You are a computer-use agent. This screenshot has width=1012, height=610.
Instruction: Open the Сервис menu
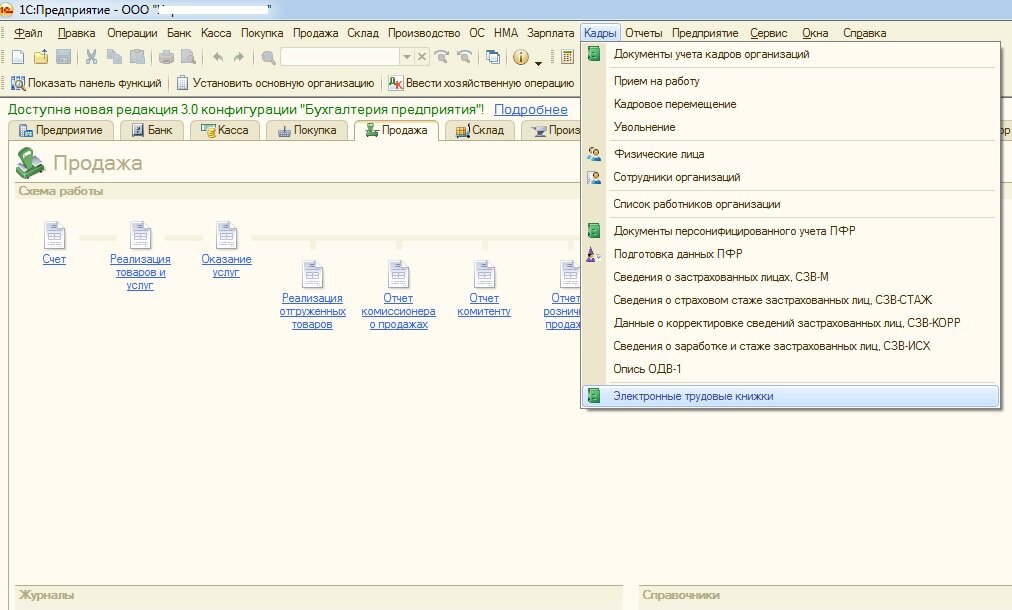(769, 33)
